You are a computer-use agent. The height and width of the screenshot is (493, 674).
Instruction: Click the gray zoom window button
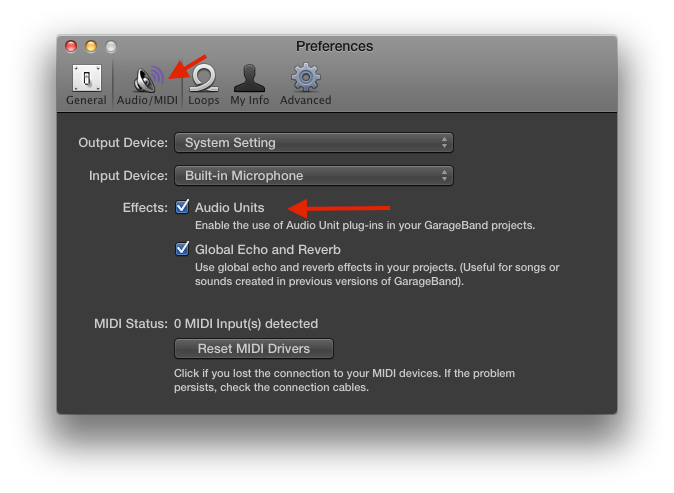[x=111, y=46]
